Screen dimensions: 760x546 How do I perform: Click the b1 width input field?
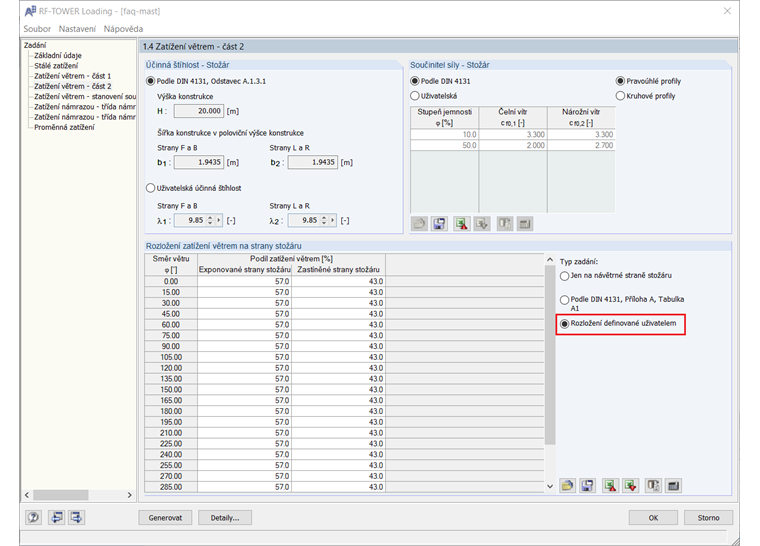pos(199,162)
